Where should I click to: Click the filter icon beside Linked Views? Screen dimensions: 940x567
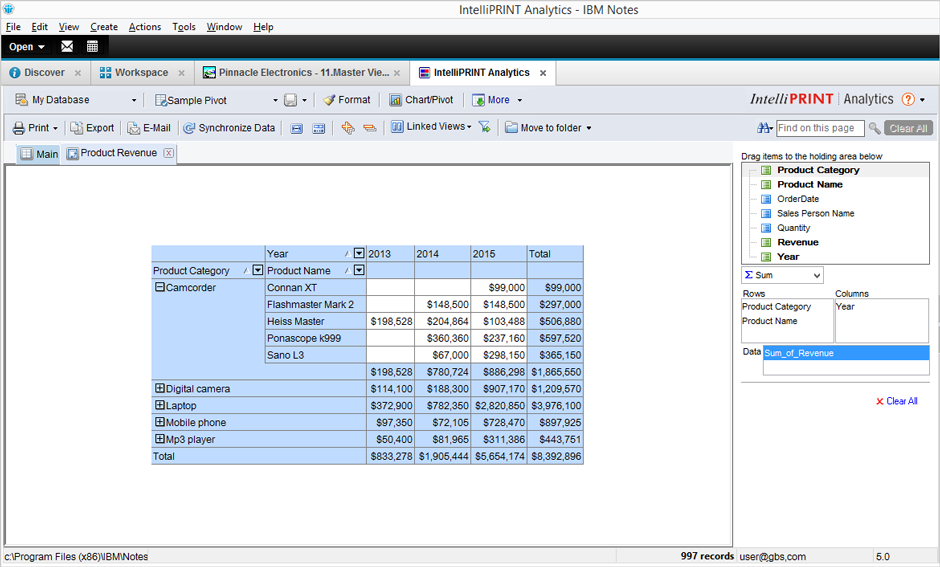click(485, 128)
